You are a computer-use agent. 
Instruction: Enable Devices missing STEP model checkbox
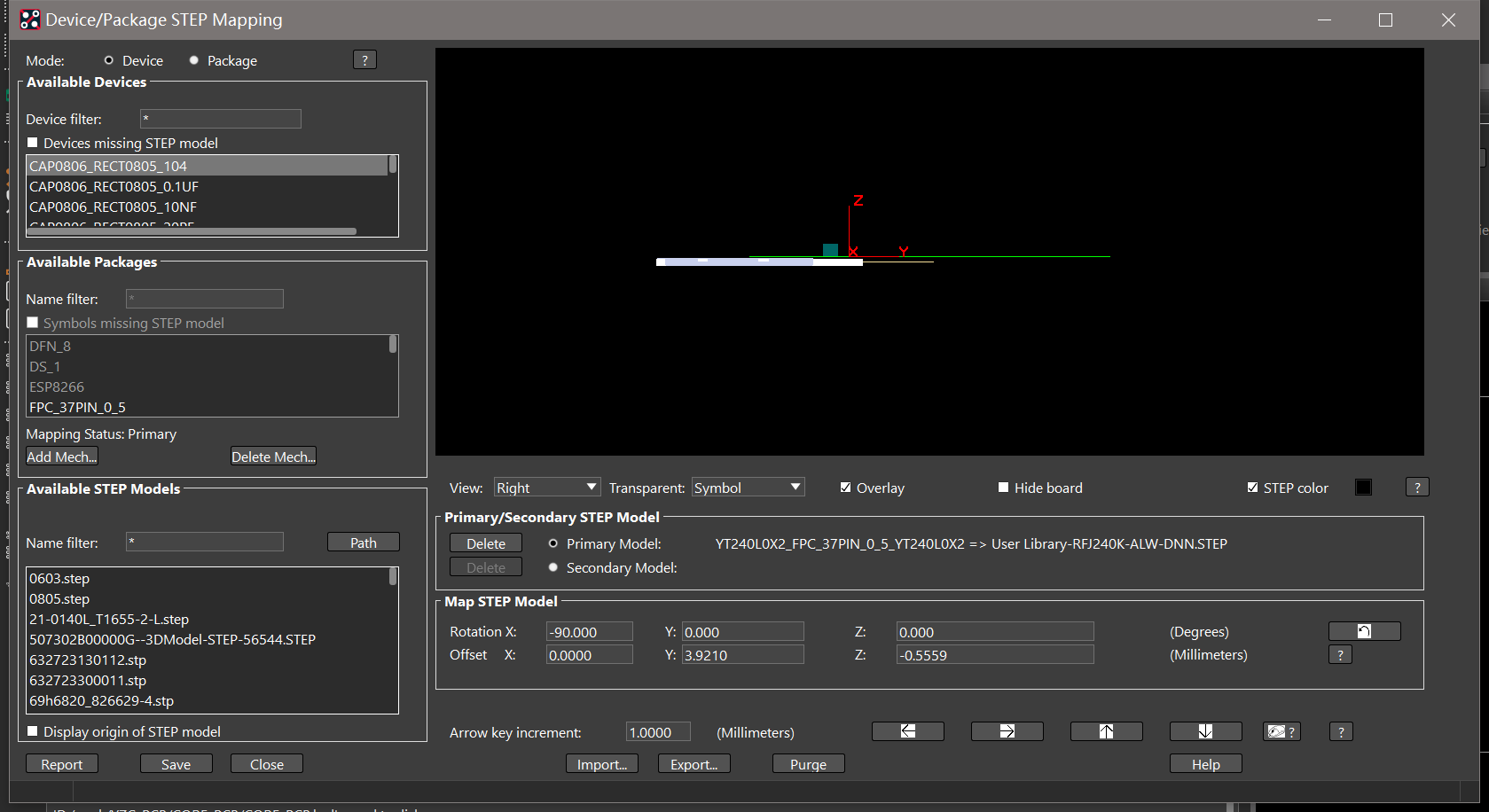(33, 143)
